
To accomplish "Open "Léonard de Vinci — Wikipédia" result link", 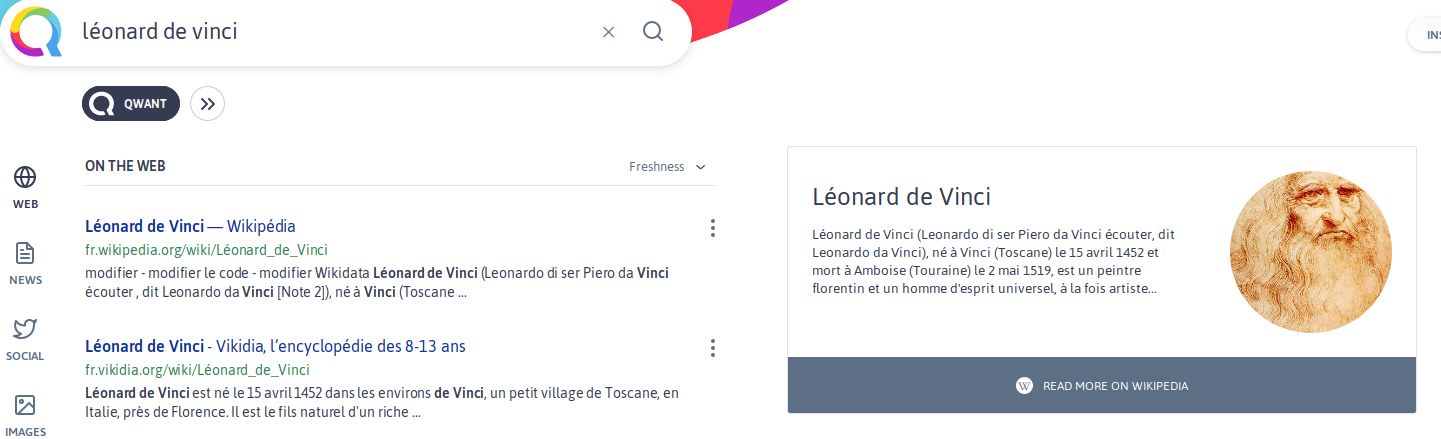I will (190, 226).
